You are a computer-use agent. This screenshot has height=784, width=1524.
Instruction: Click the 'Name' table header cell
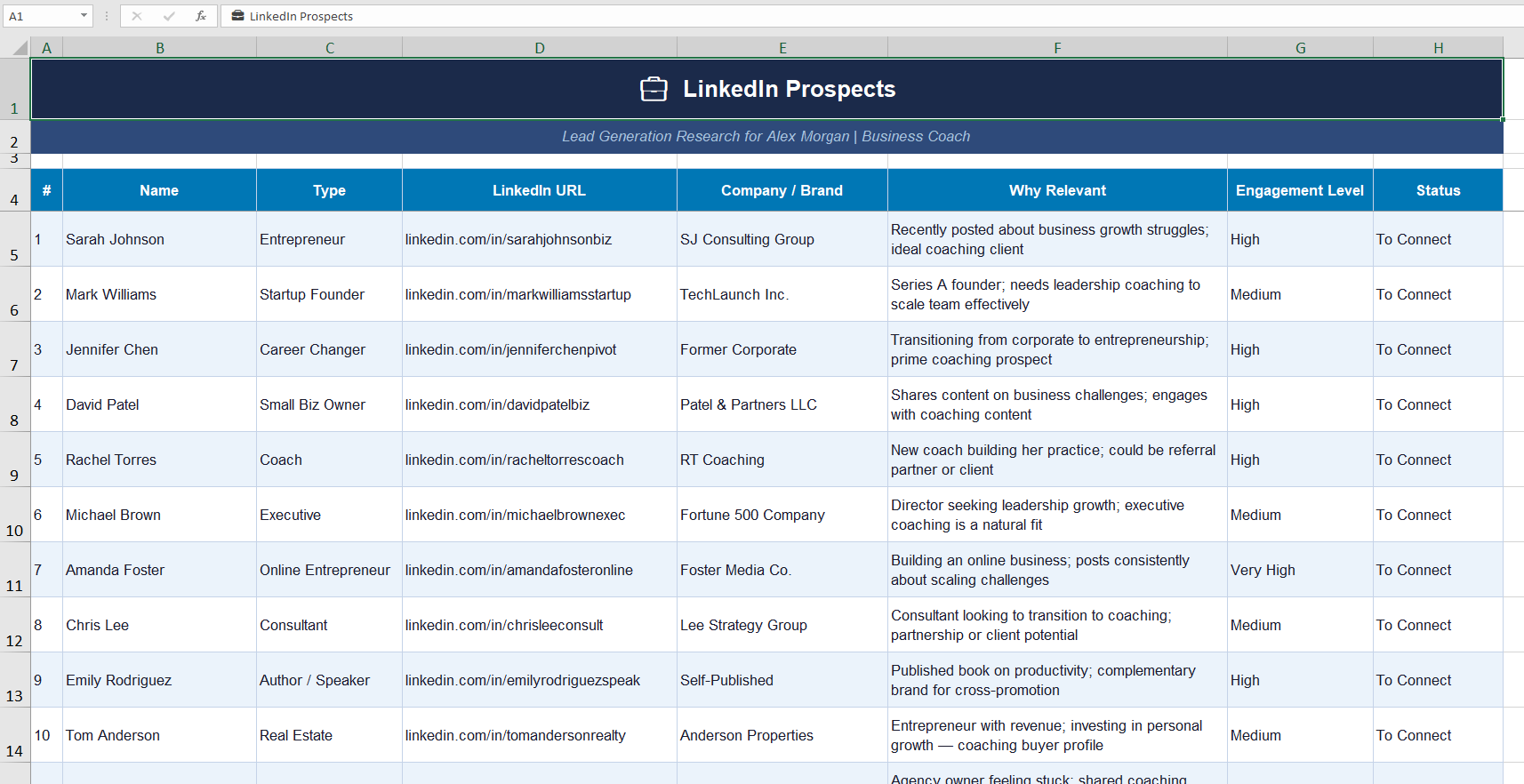pyautogui.click(x=160, y=190)
